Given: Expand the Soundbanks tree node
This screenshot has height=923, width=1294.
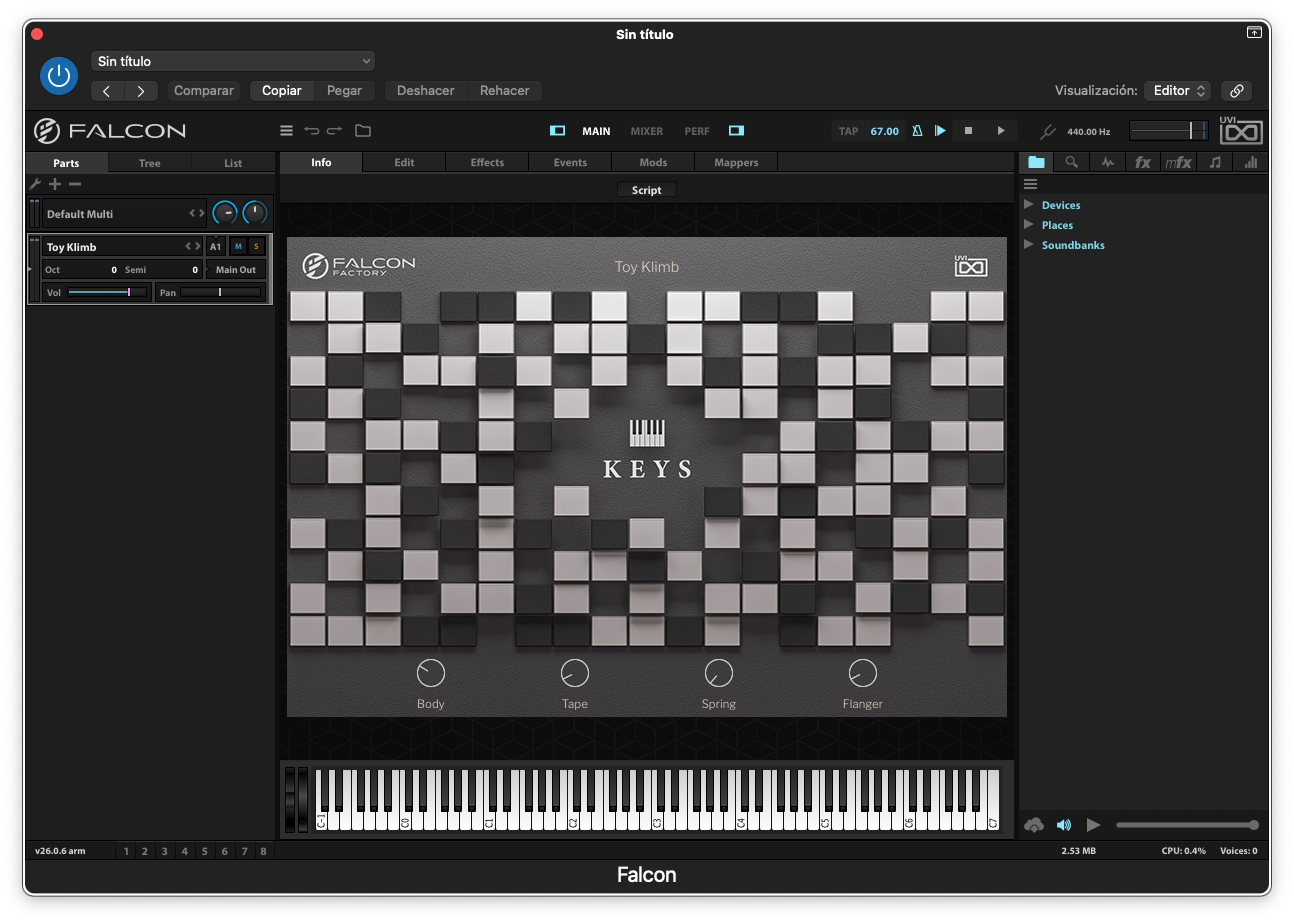Looking at the screenshot, I should [1029, 245].
